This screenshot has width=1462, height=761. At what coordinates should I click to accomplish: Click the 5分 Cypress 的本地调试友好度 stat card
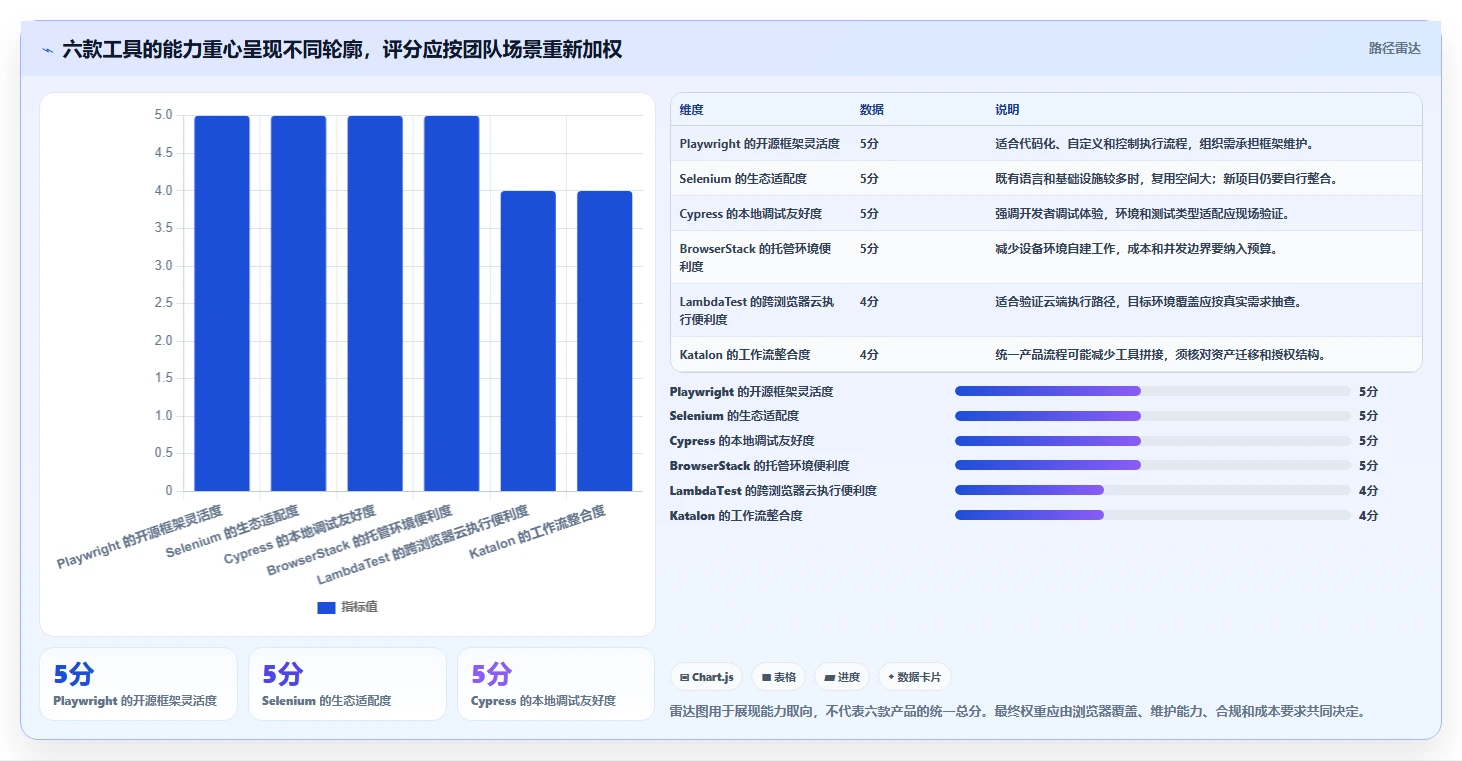pos(556,684)
